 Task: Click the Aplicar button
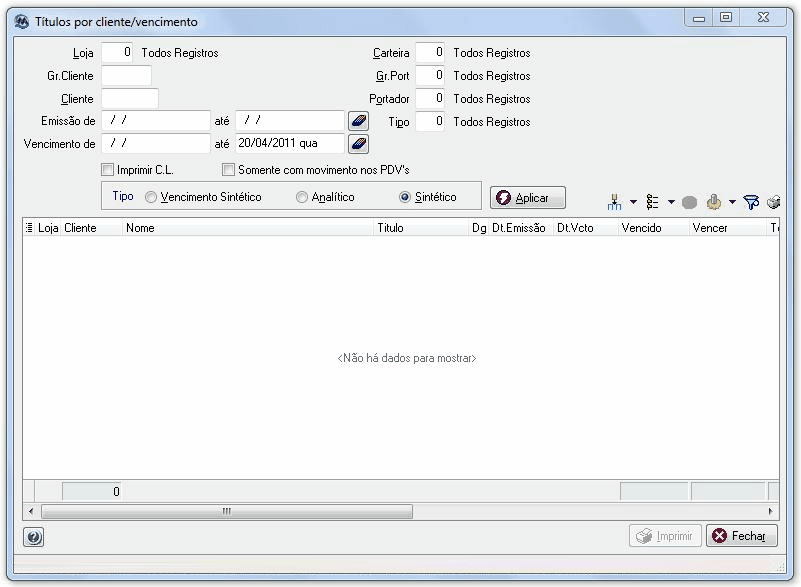[x=528, y=198]
